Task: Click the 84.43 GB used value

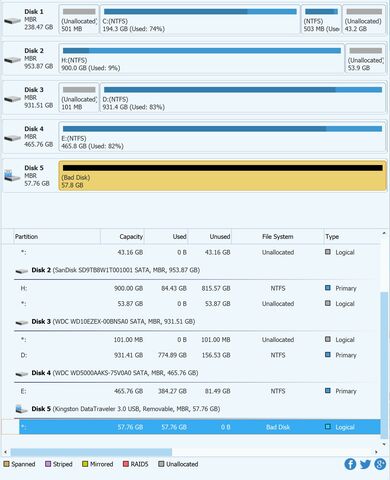Action: (x=174, y=288)
